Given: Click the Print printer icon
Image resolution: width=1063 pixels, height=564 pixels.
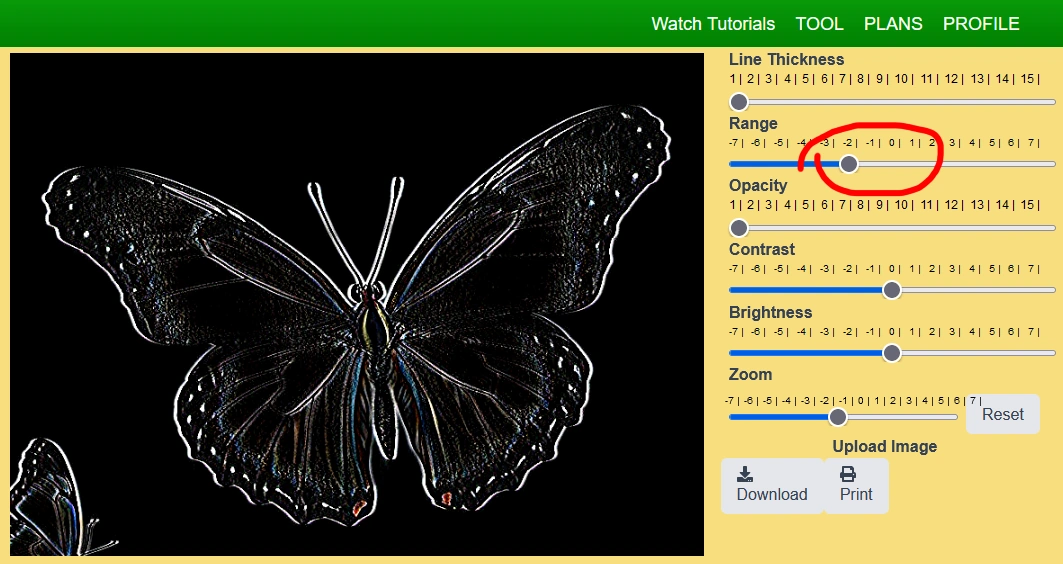Looking at the screenshot, I should tap(848, 474).
